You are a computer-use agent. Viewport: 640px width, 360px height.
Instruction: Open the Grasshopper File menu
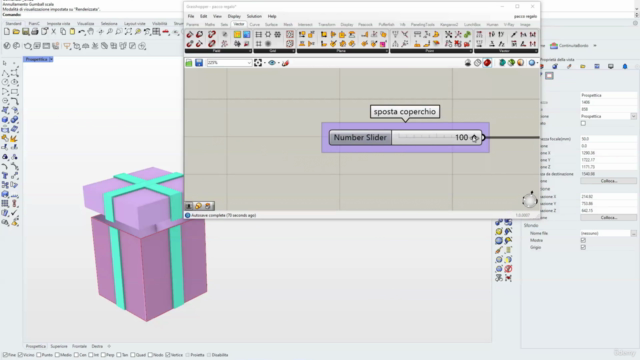(x=191, y=16)
